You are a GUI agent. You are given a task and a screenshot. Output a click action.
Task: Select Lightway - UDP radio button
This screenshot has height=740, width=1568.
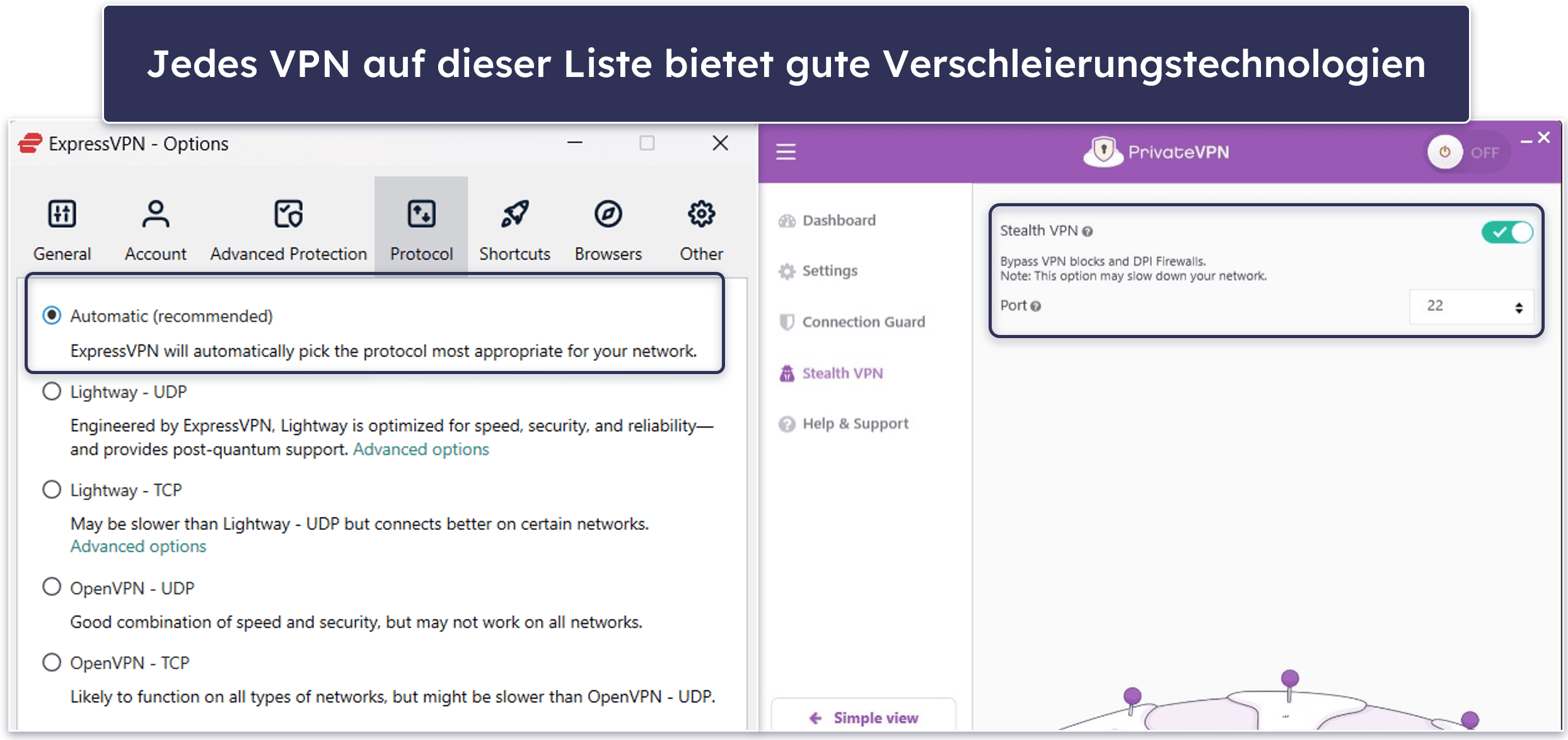52,391
